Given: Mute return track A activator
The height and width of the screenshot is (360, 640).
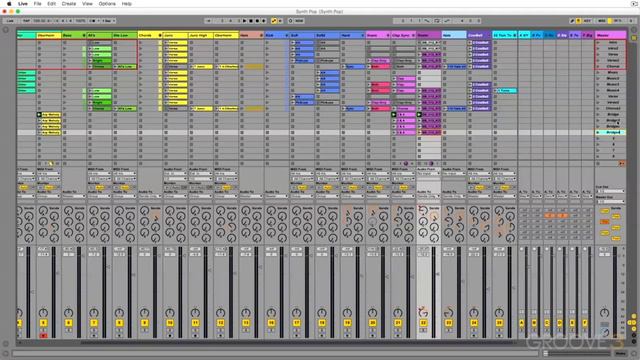Looking at the screenshot, I should point(522,323).
